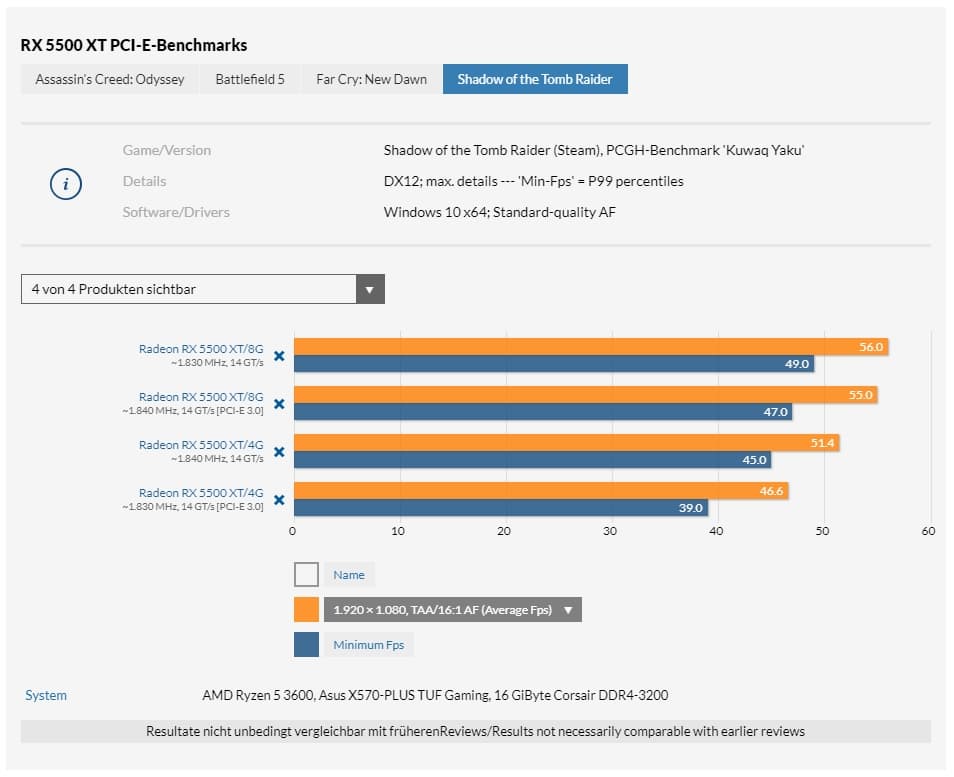Toggle the blue Minimum Fps legend swatch
This screenshot has height=777, width=954.
306,645
